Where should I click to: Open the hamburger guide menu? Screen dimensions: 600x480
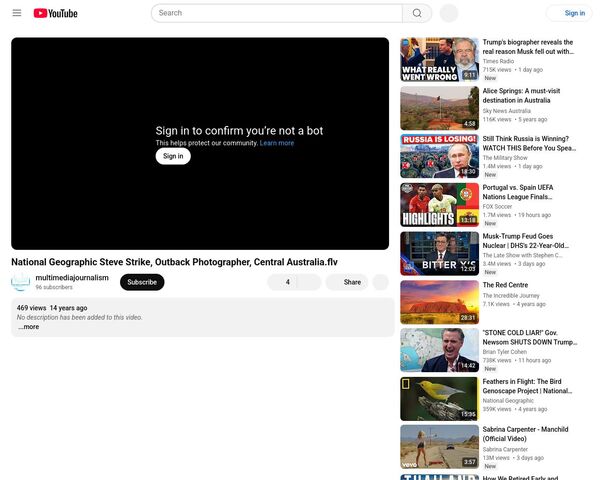[17, 13]
